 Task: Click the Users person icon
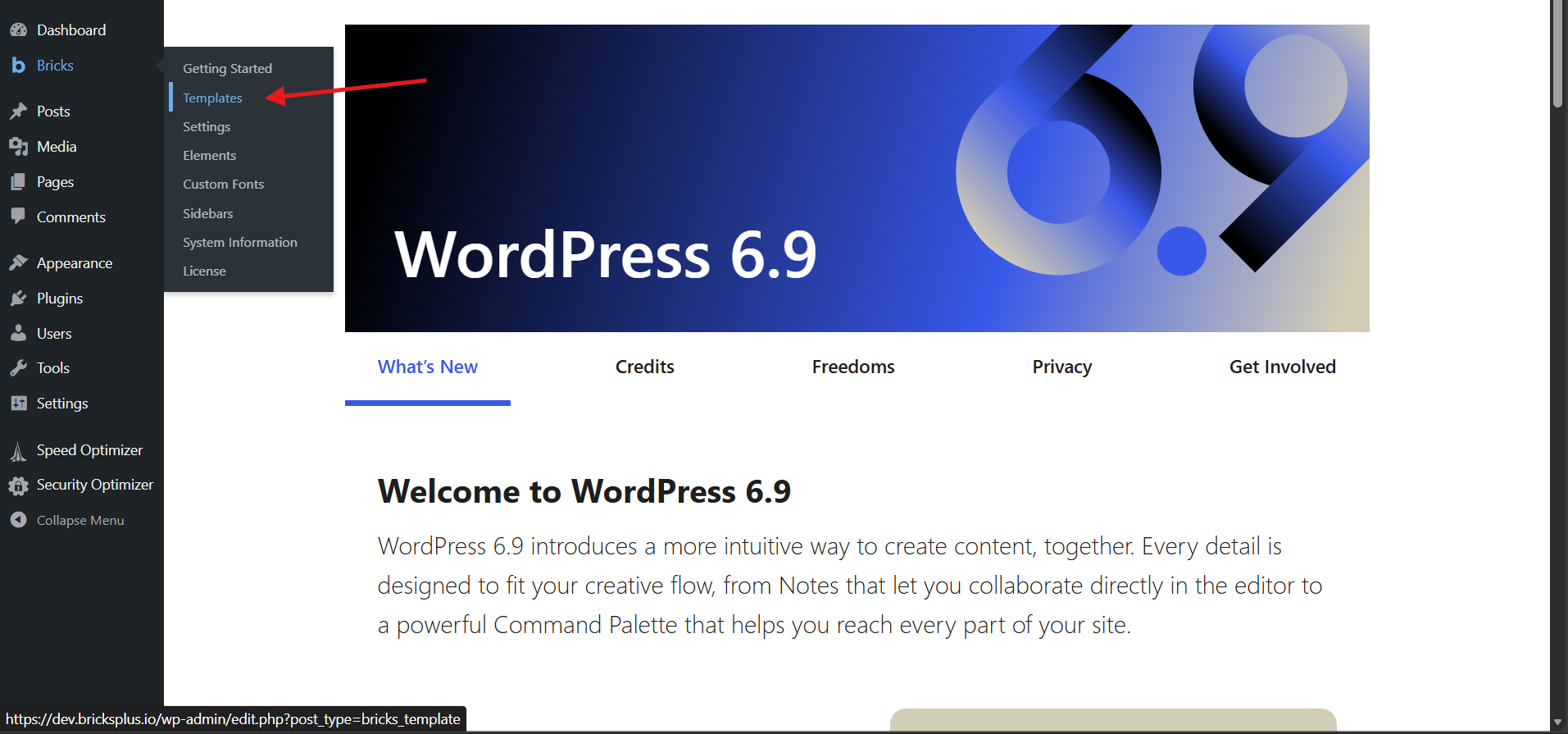click(x=18, y=334)
